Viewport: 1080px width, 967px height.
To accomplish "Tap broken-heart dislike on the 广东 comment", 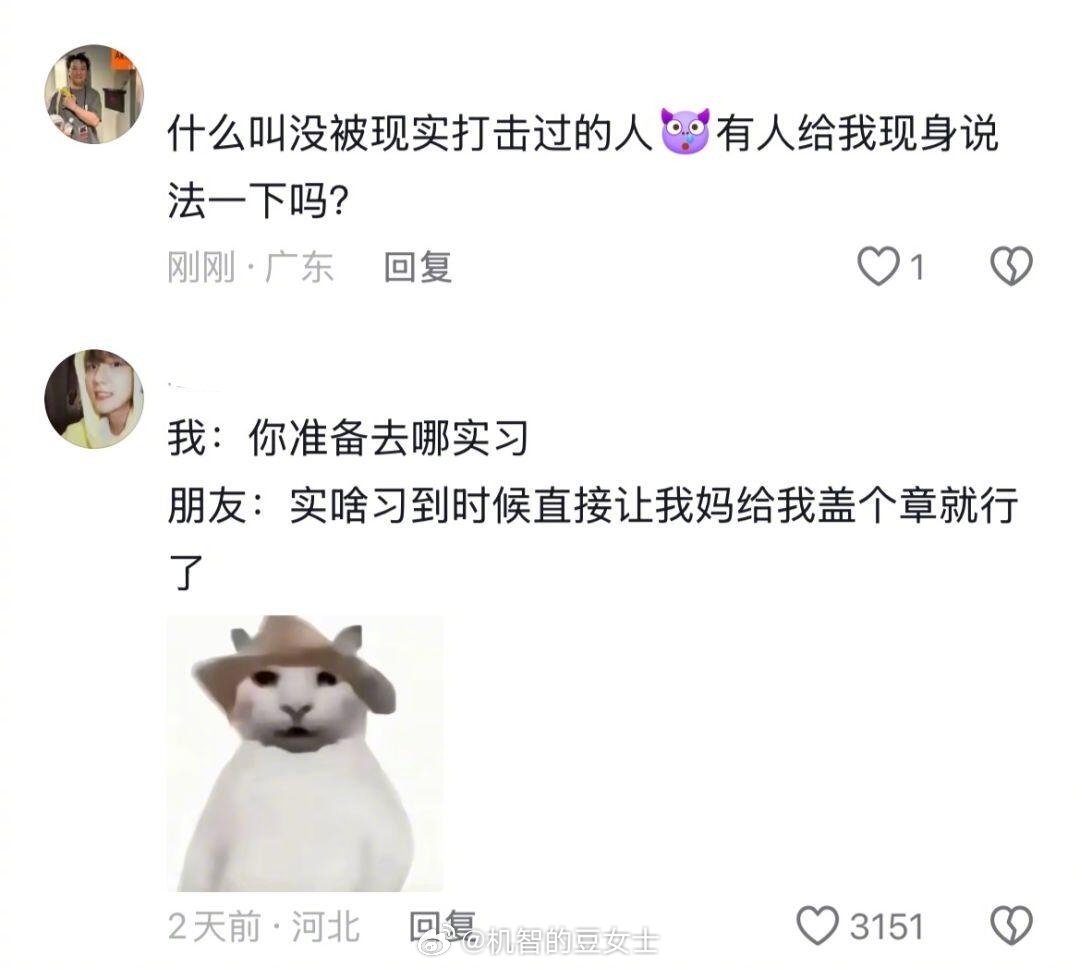I will (x=1011, y=267).
